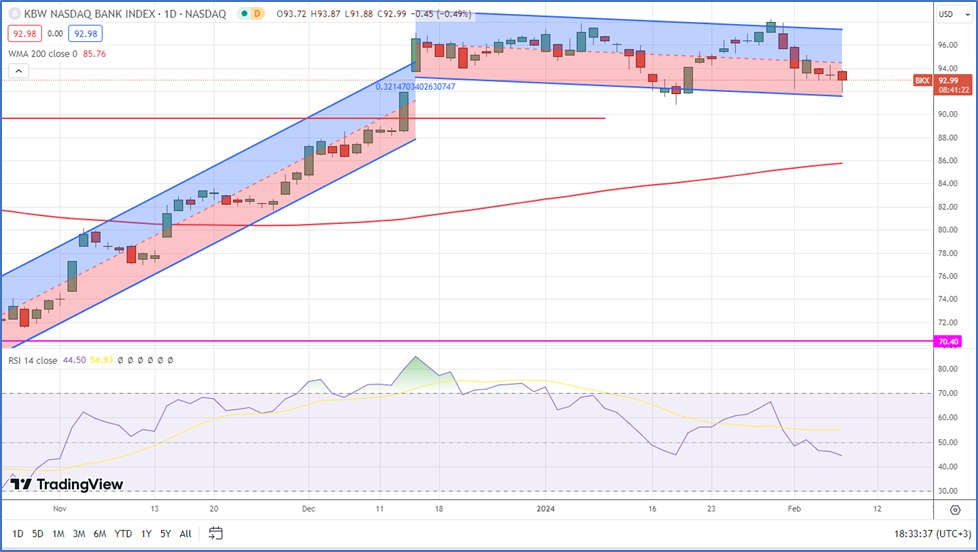This screenshot has height=552, width=978.
Task: Select the 5Y date range
Action: [165, 533]
